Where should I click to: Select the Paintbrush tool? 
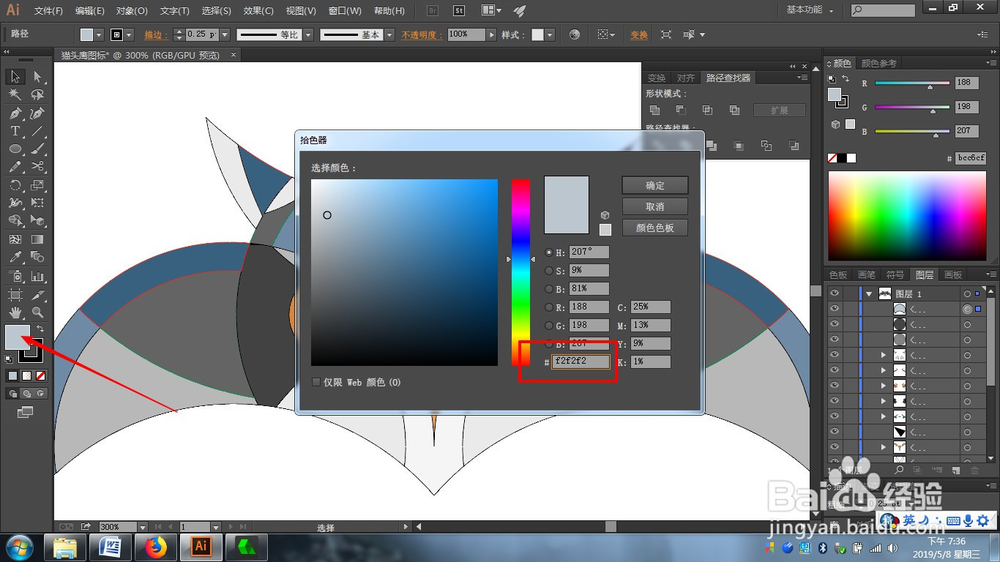(x=37, y=149)
